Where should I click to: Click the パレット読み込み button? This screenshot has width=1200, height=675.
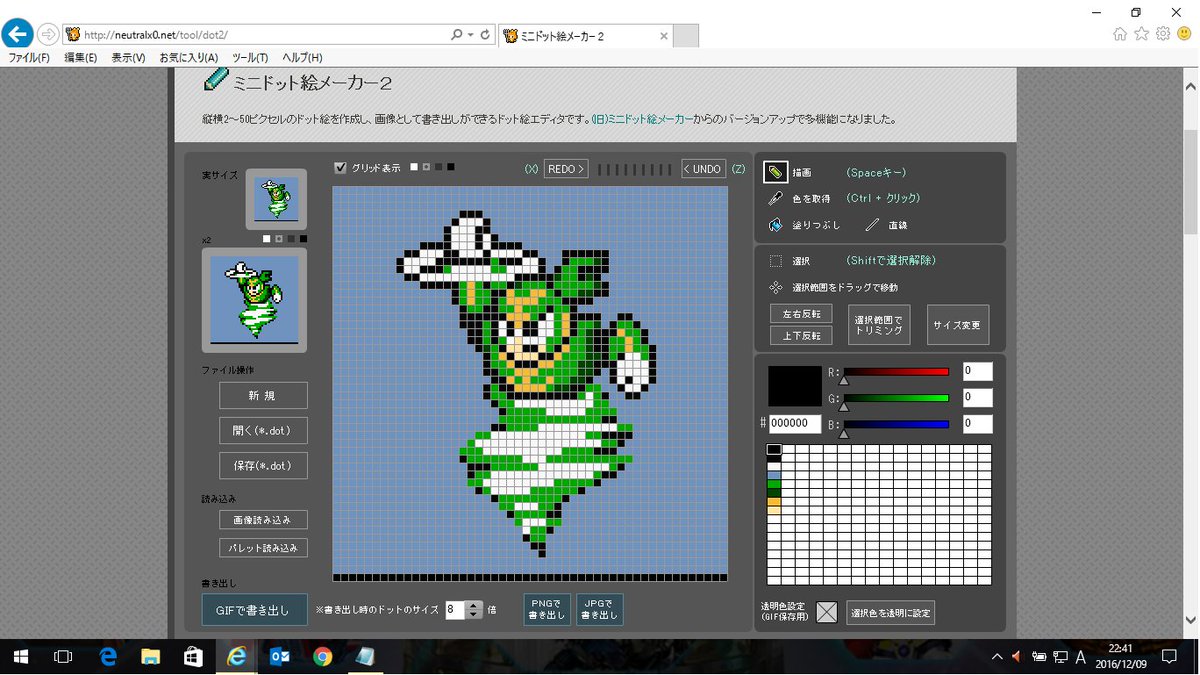[263, 548]
